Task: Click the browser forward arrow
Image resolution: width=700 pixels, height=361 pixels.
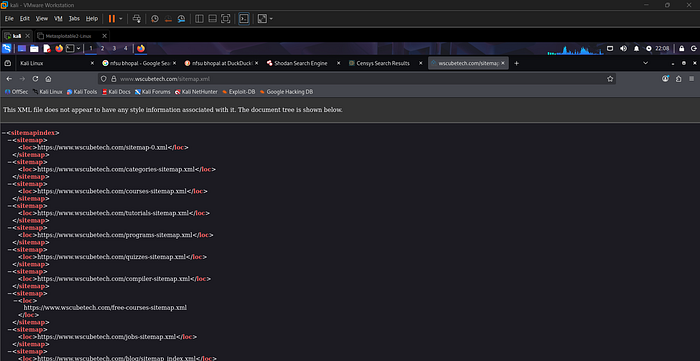Action: 22,79
